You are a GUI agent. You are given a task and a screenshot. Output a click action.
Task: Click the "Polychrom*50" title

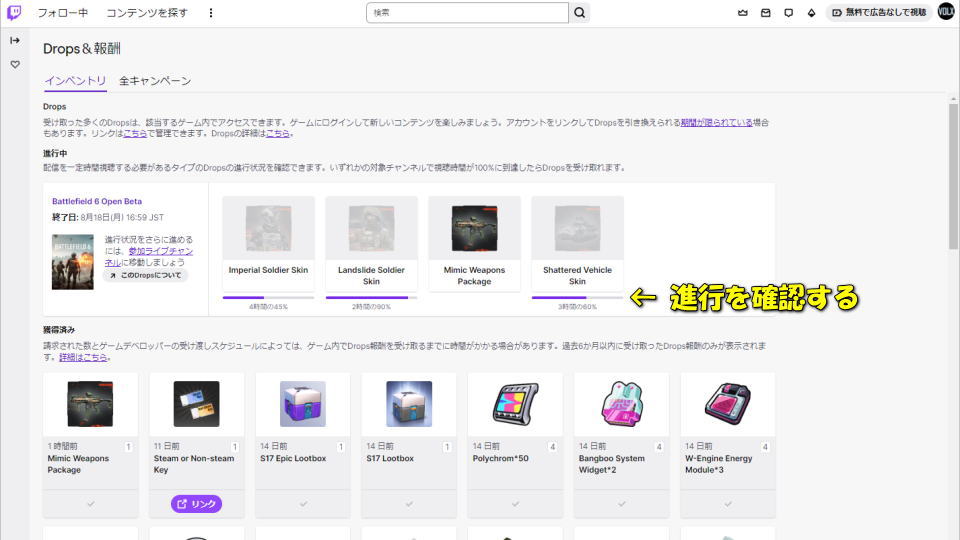500,459
